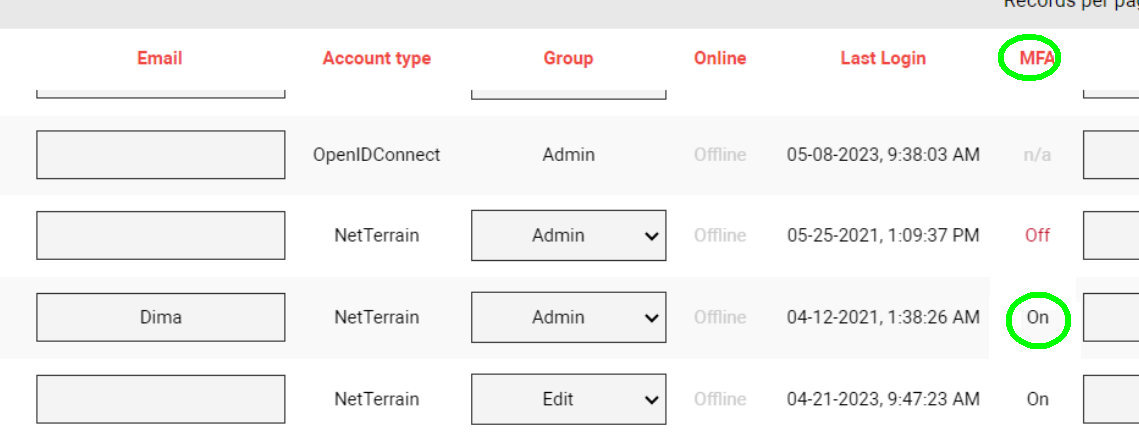Click the OpenIDConnect account type cell

pyautogui.click(x=376, y=155)
